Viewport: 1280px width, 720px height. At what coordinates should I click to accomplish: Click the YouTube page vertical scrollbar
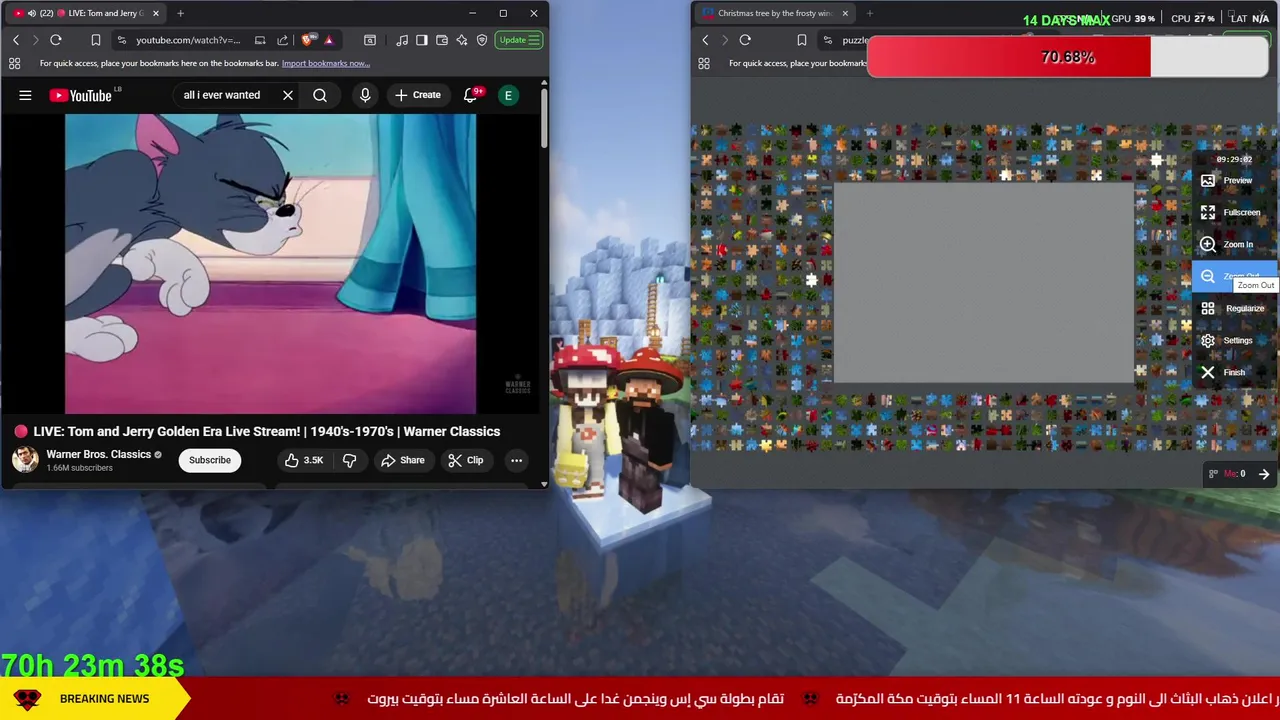coord(544,120)
